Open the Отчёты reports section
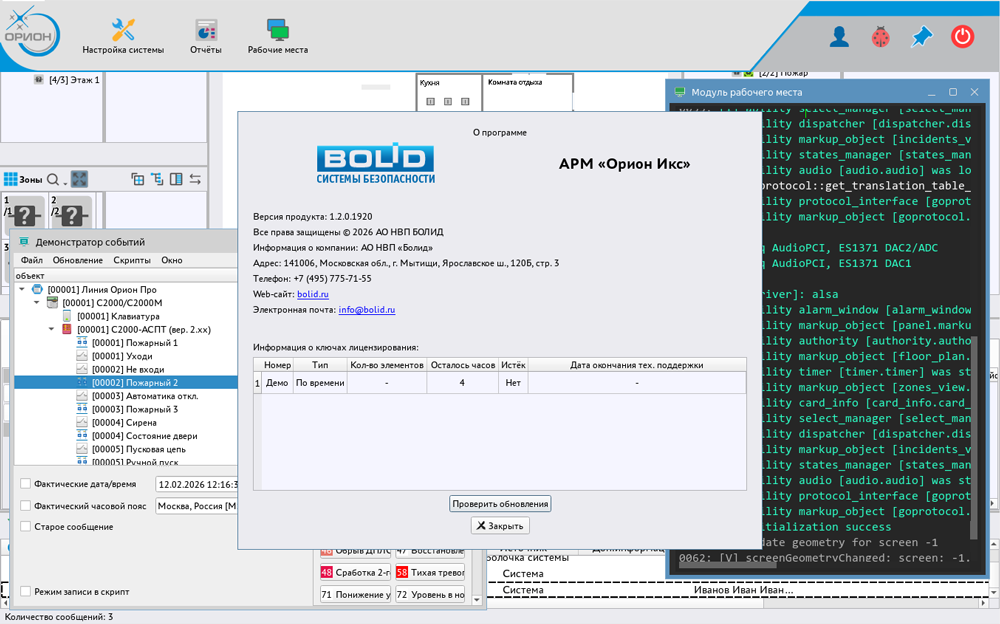Screen dimensions: 1000x624 click(x=206, y=36)
